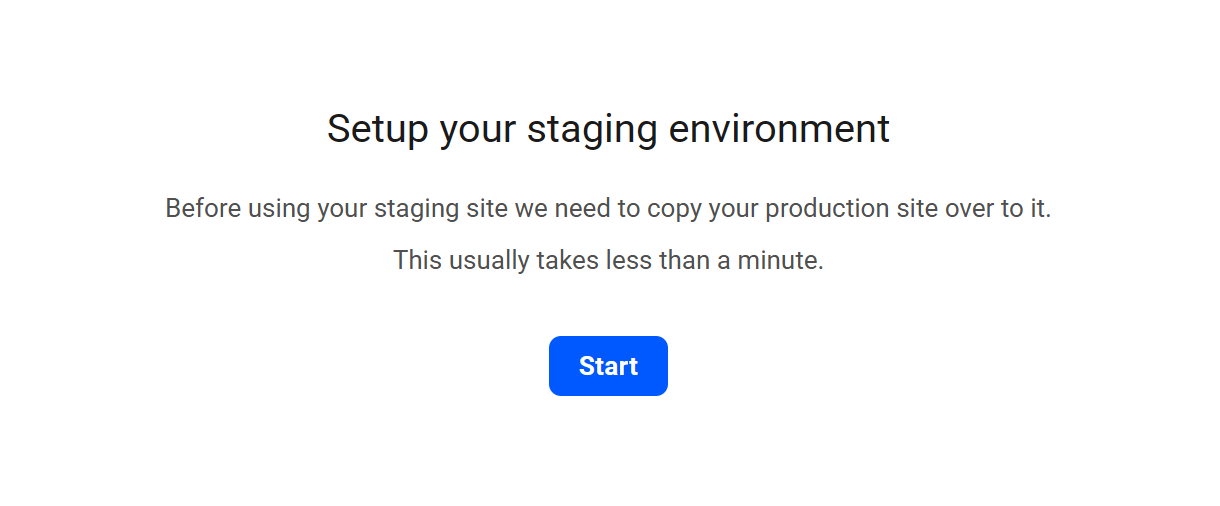
Task: Click the word "This" in the second line
Action: (x=415, y=261)
